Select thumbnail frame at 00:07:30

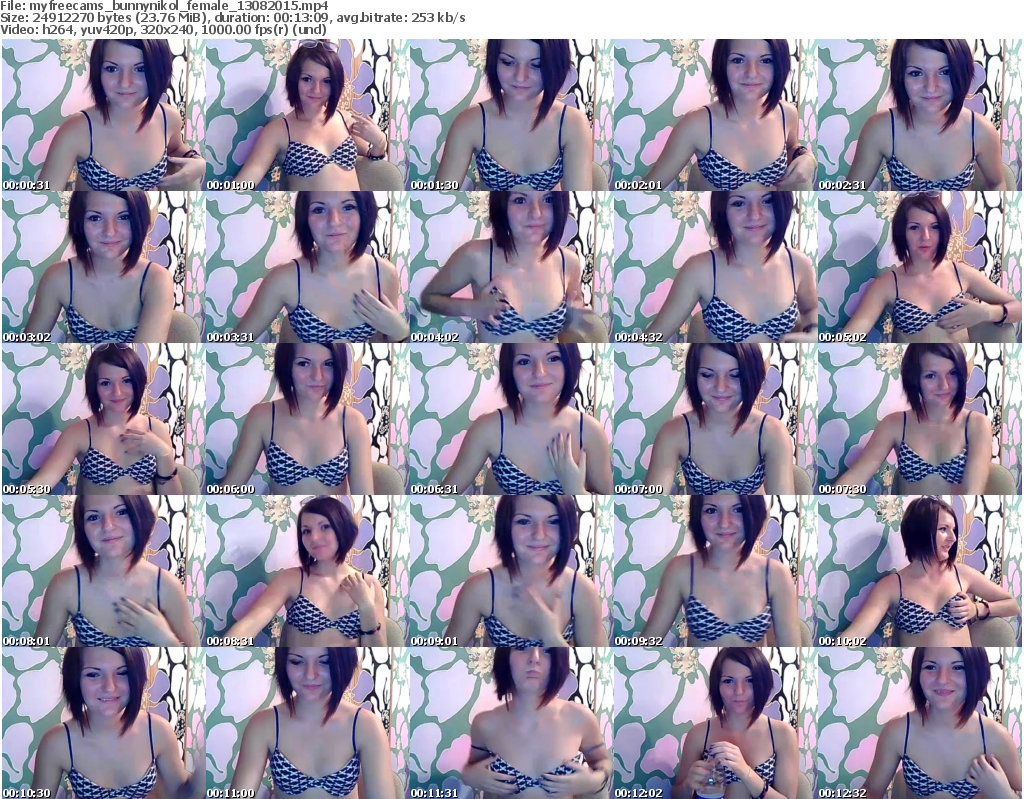pyautogui.click(x=919, y=419)
